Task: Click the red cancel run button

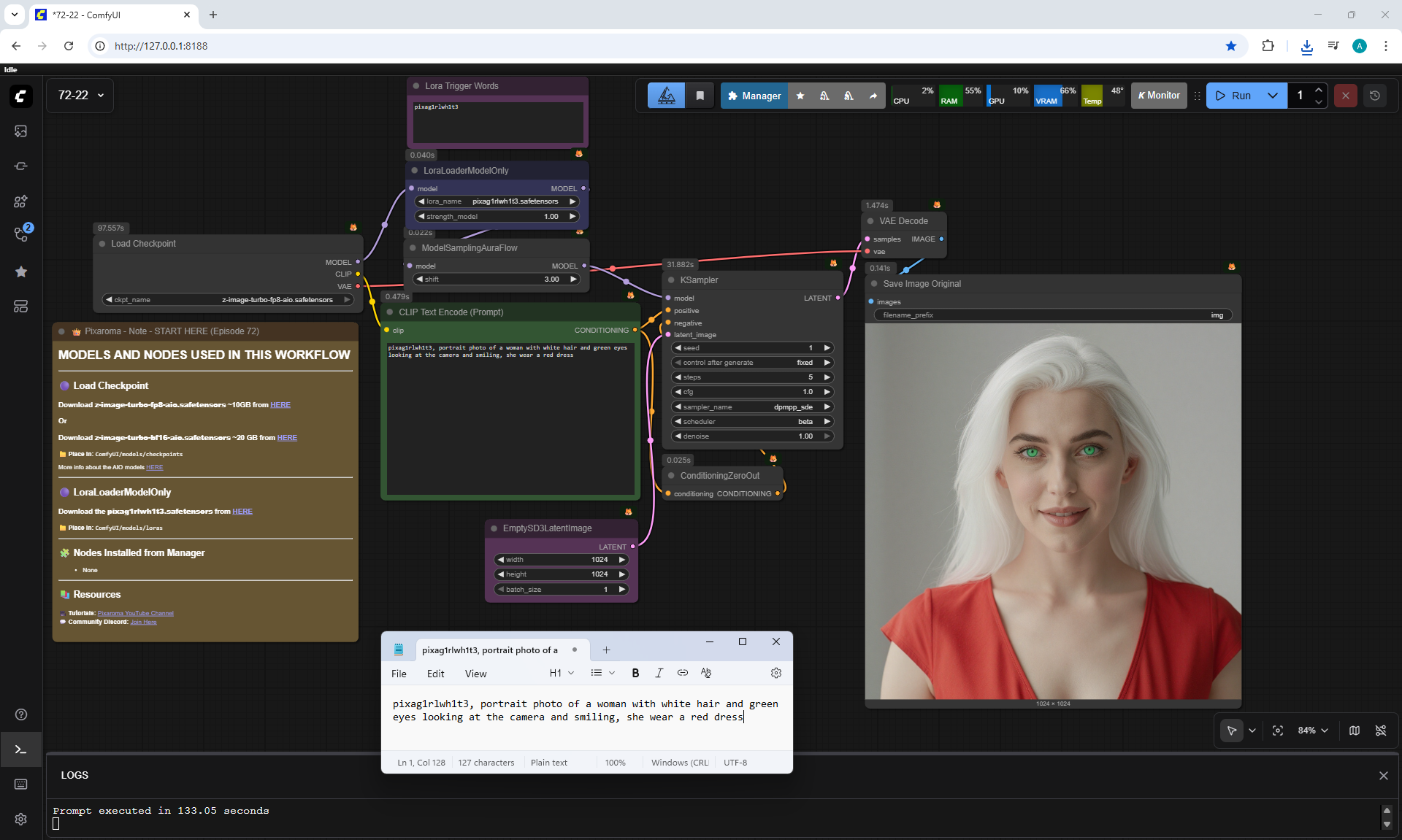Action: (x=1345, y=96)
